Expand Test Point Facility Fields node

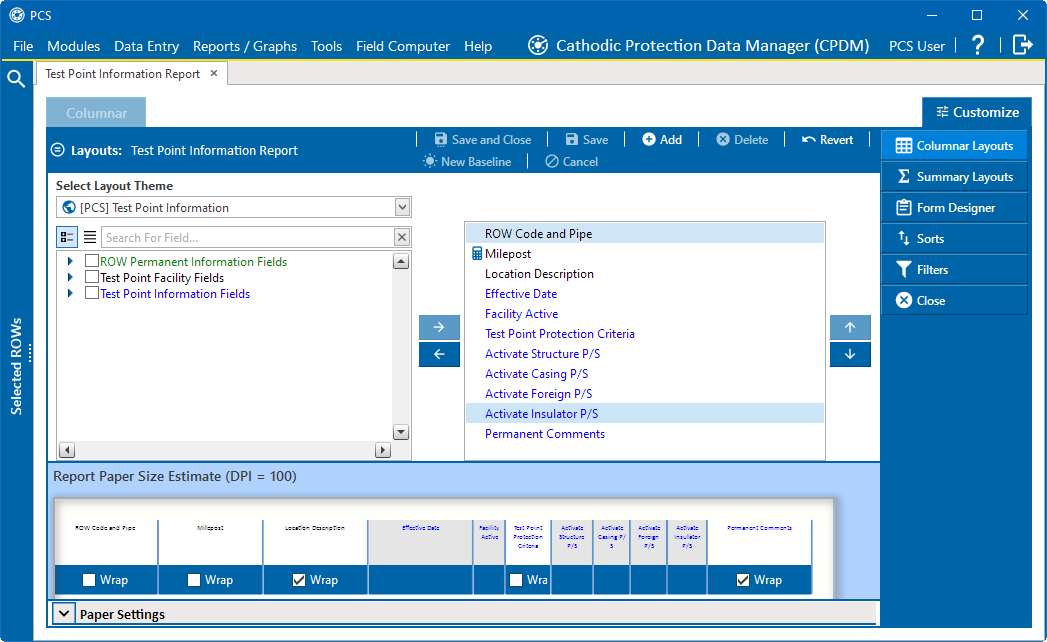click(70, 277)
